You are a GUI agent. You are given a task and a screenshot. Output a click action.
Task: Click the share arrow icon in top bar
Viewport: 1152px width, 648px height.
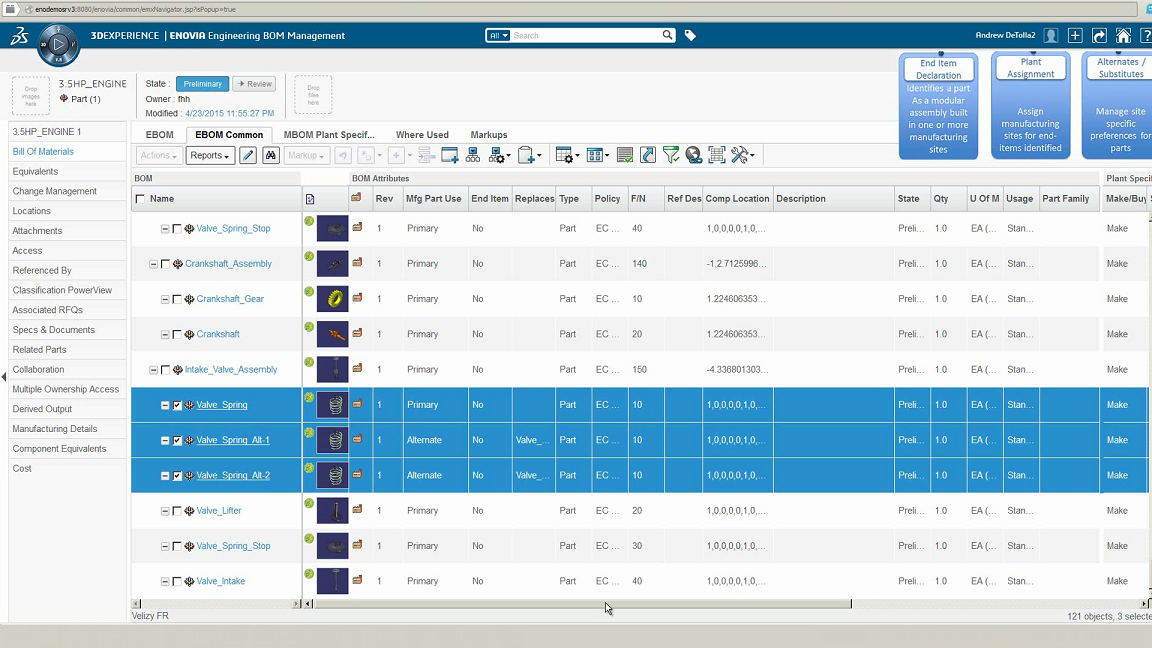pyautogui.click(x=1100, y=36)
